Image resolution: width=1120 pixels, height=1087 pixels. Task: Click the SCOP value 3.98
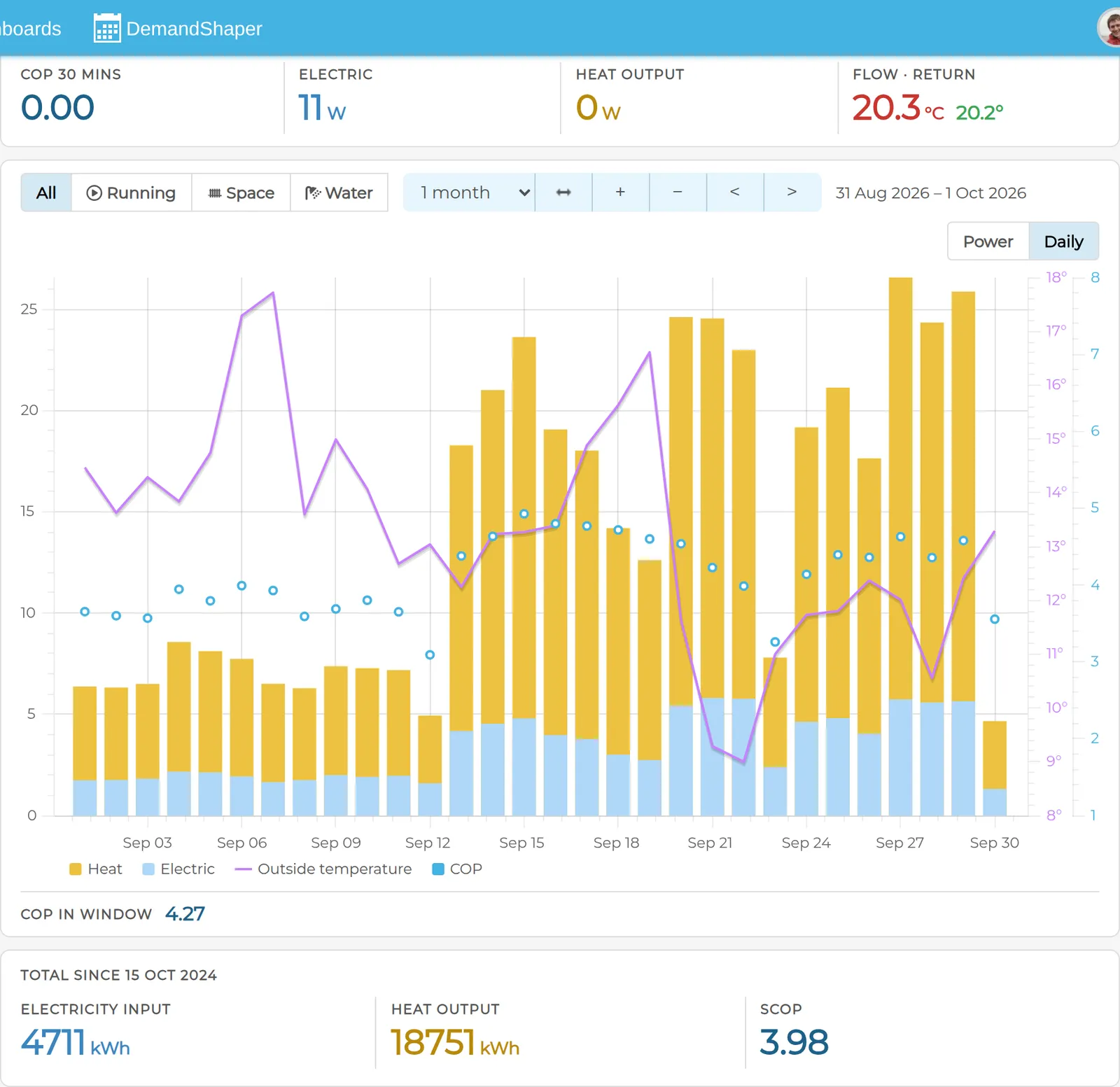pos(794,1042)
